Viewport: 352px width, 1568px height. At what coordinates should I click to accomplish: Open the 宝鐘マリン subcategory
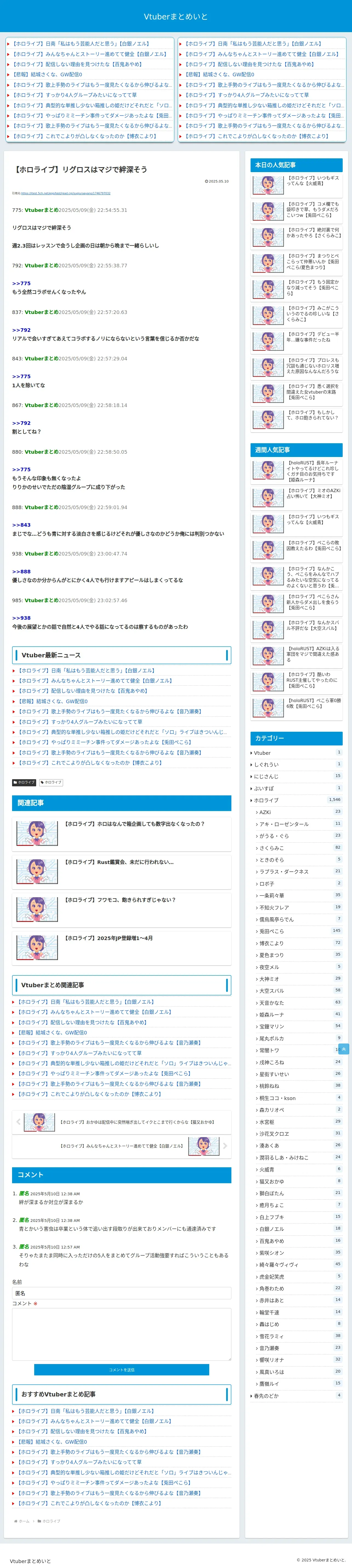tap(299, 1026)
